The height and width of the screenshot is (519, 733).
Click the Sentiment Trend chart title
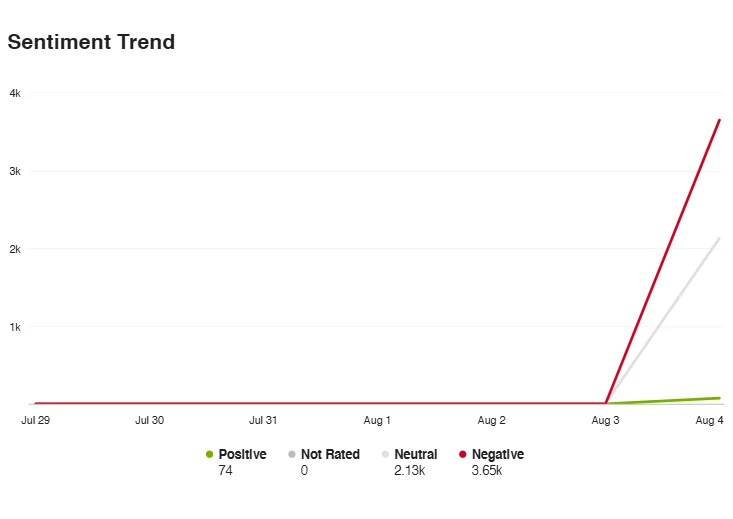91,42
